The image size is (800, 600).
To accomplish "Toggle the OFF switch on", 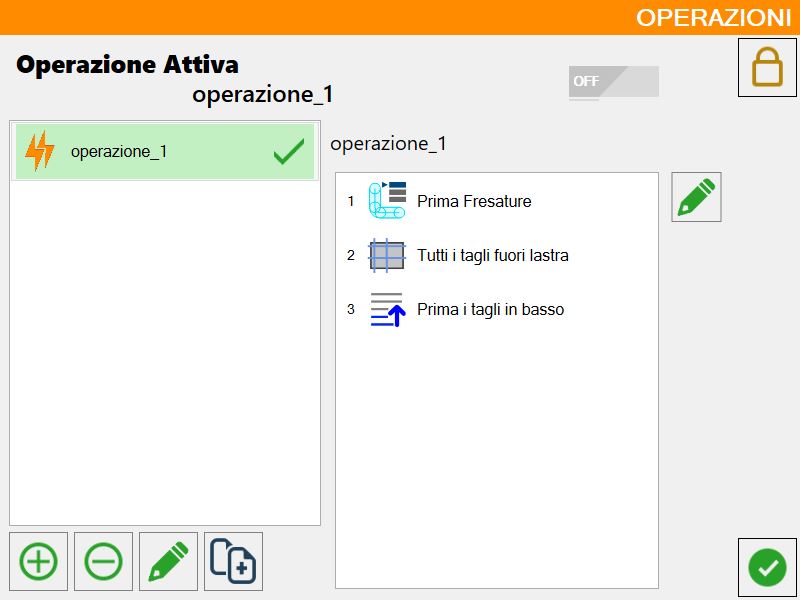I will point(614,81).
